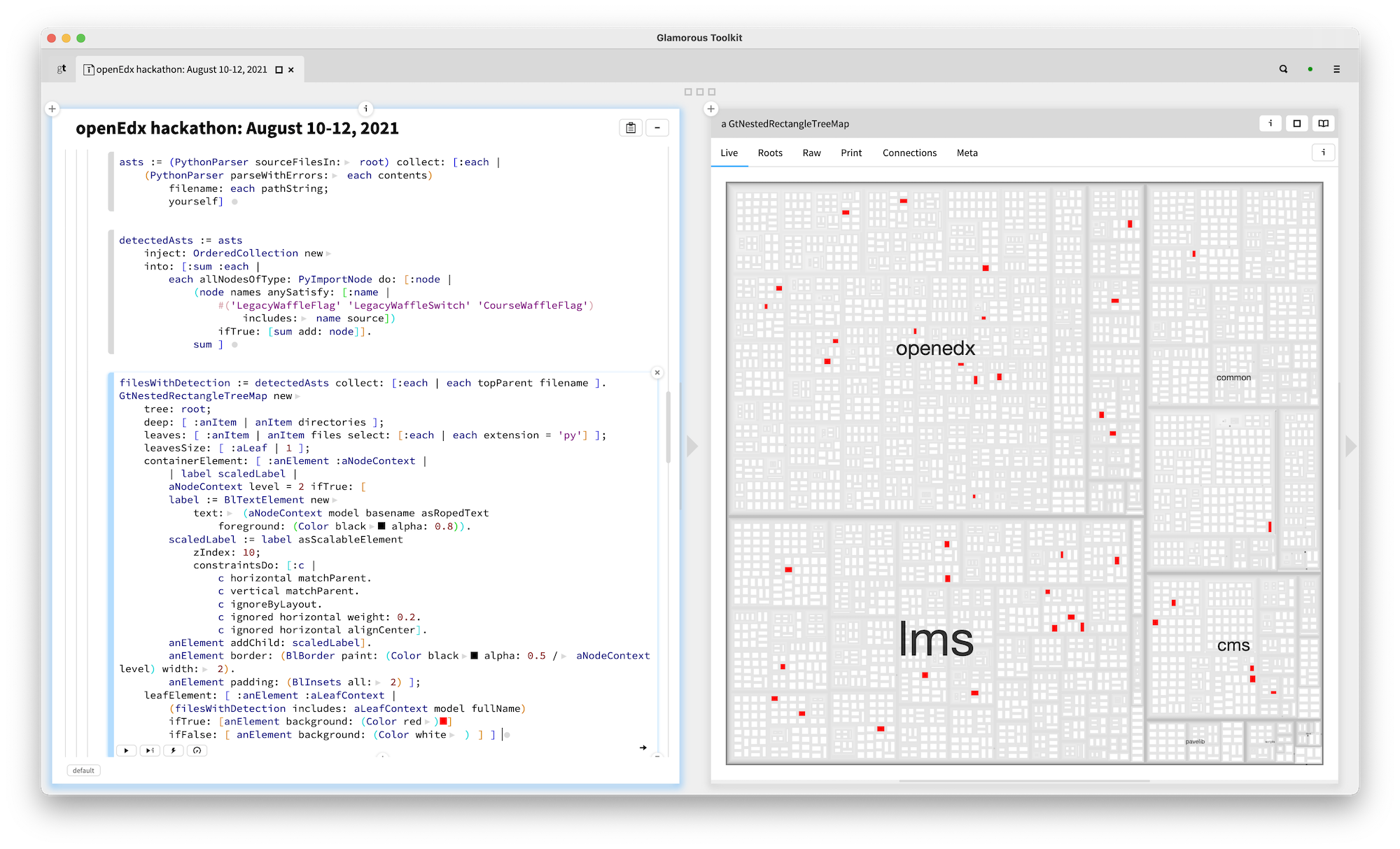Click the cms label in the treemap
Screen dimensions: 1400x849
1233,645
